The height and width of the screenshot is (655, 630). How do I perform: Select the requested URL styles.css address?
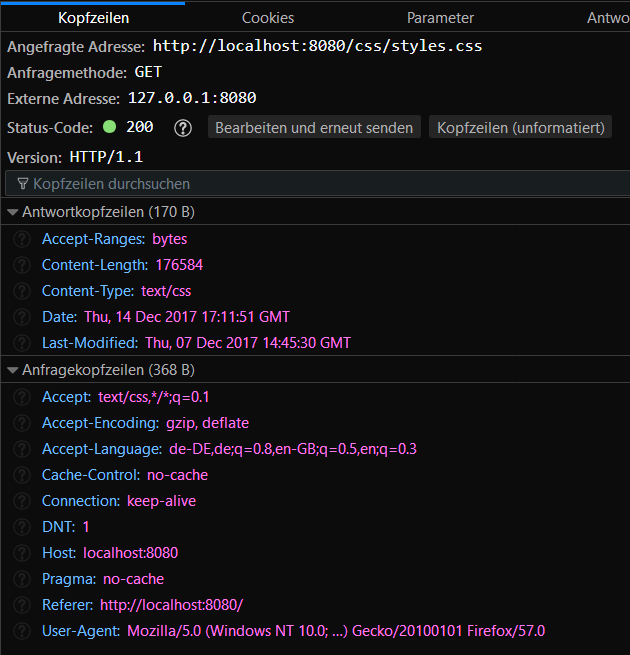pyautogui.click(x=318, y=46)
